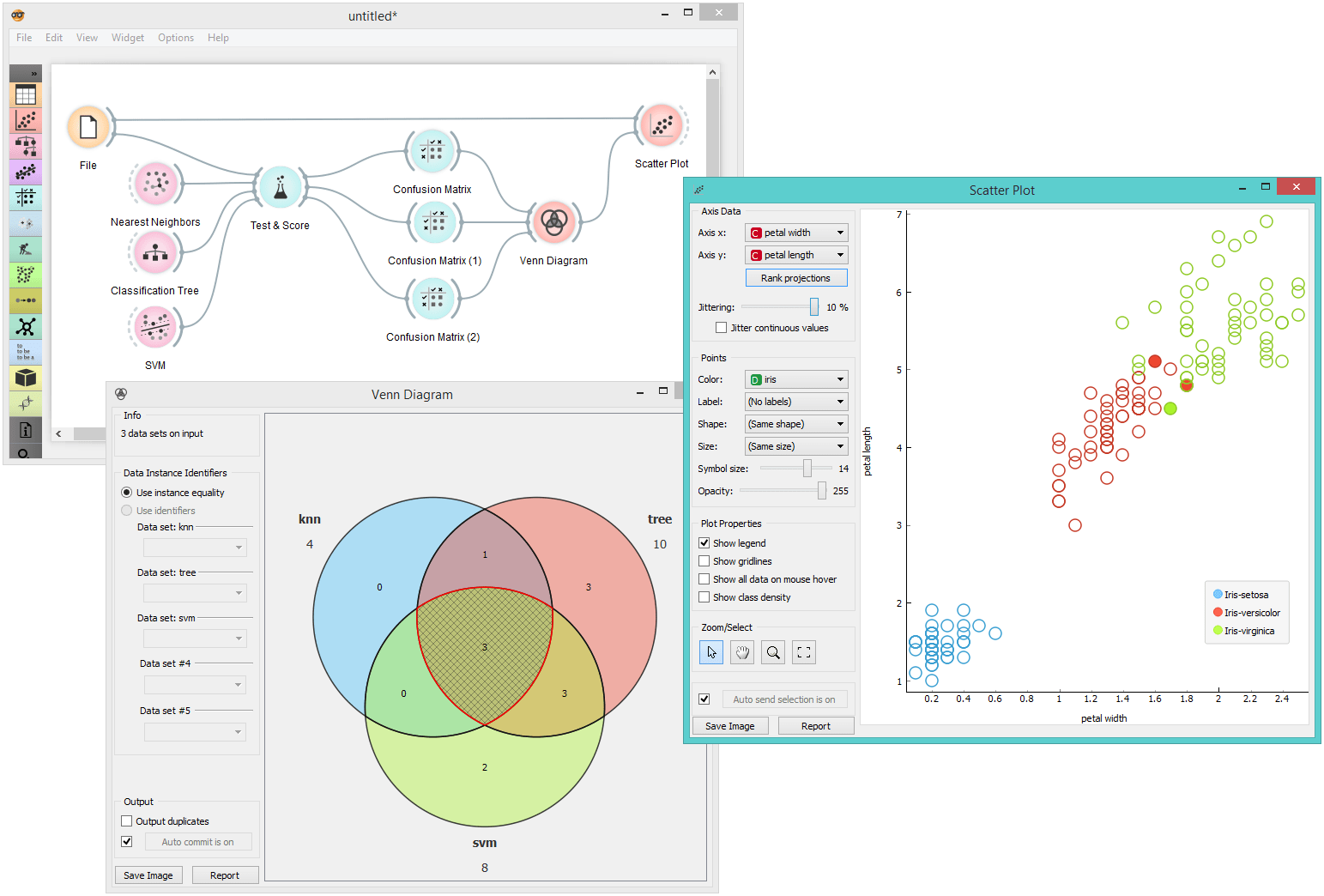This screenshot has width=1324, height=896.
Task: Open the Color iris dropdown
Action: tap(795, 378)
